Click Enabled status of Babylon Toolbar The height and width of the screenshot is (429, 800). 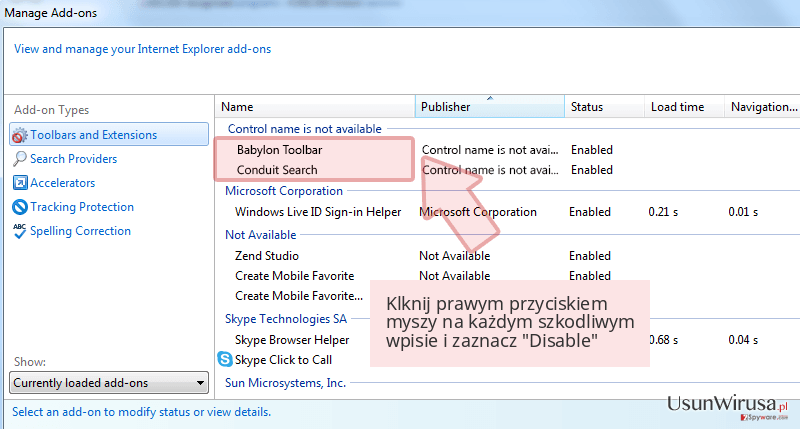pyautogui.click(x=592, y=150)
